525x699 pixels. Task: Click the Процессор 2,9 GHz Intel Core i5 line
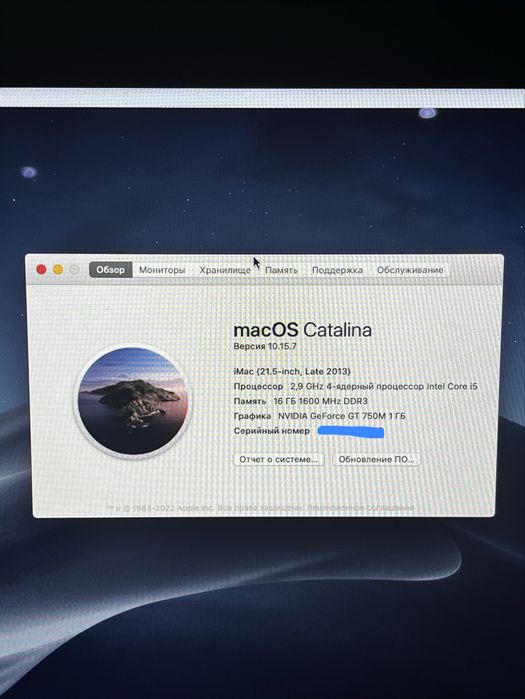[355, 387]
